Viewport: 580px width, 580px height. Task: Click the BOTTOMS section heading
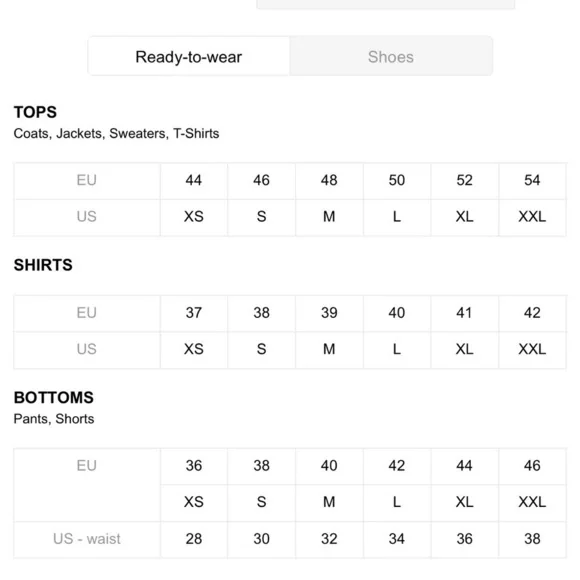click(54, 398)
